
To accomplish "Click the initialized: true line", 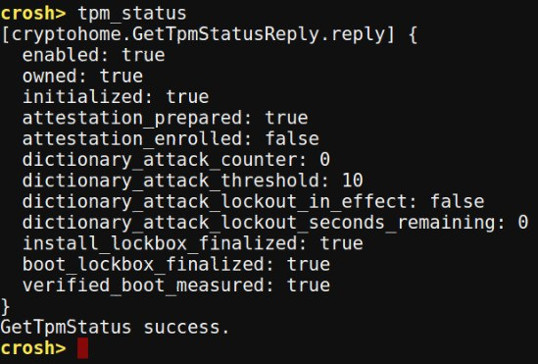I will (116, 97).
